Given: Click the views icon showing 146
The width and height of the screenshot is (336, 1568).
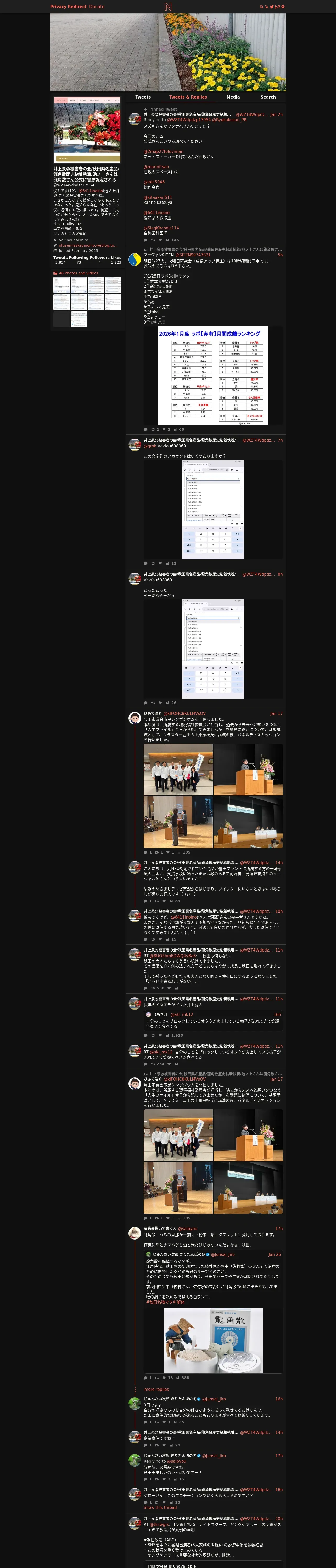Looking at the screenshot, I should point(167,240).
